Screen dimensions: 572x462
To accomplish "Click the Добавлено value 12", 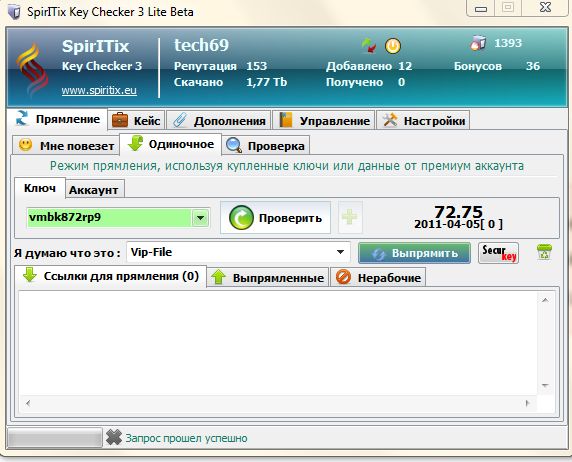I will (405, 66).
